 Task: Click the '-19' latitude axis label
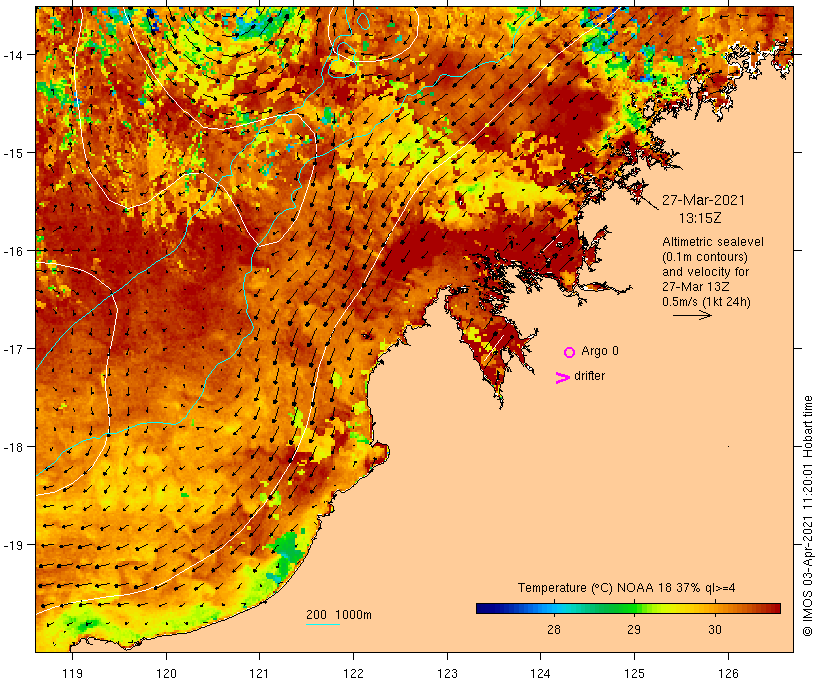(12, 545)
